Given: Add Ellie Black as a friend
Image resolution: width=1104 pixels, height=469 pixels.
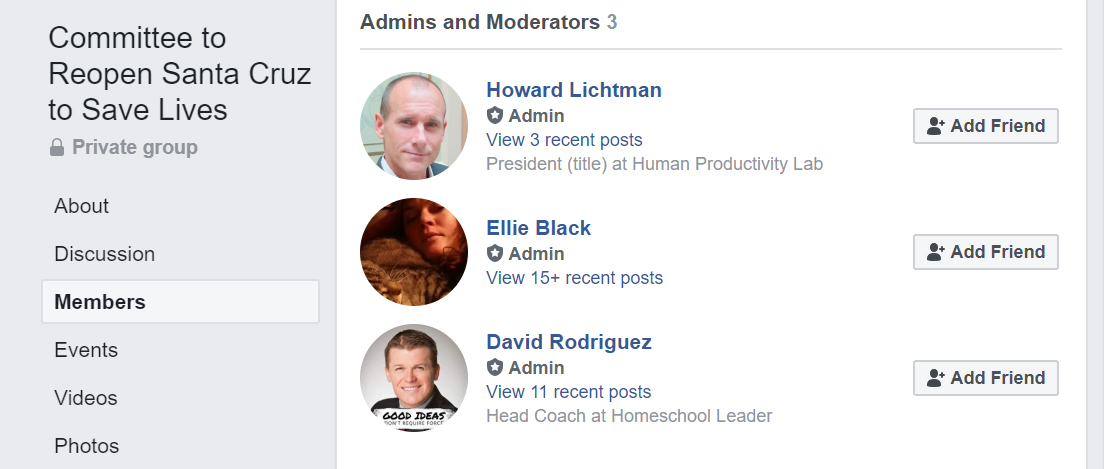Looking at the screenshot, I should [985, 252].
